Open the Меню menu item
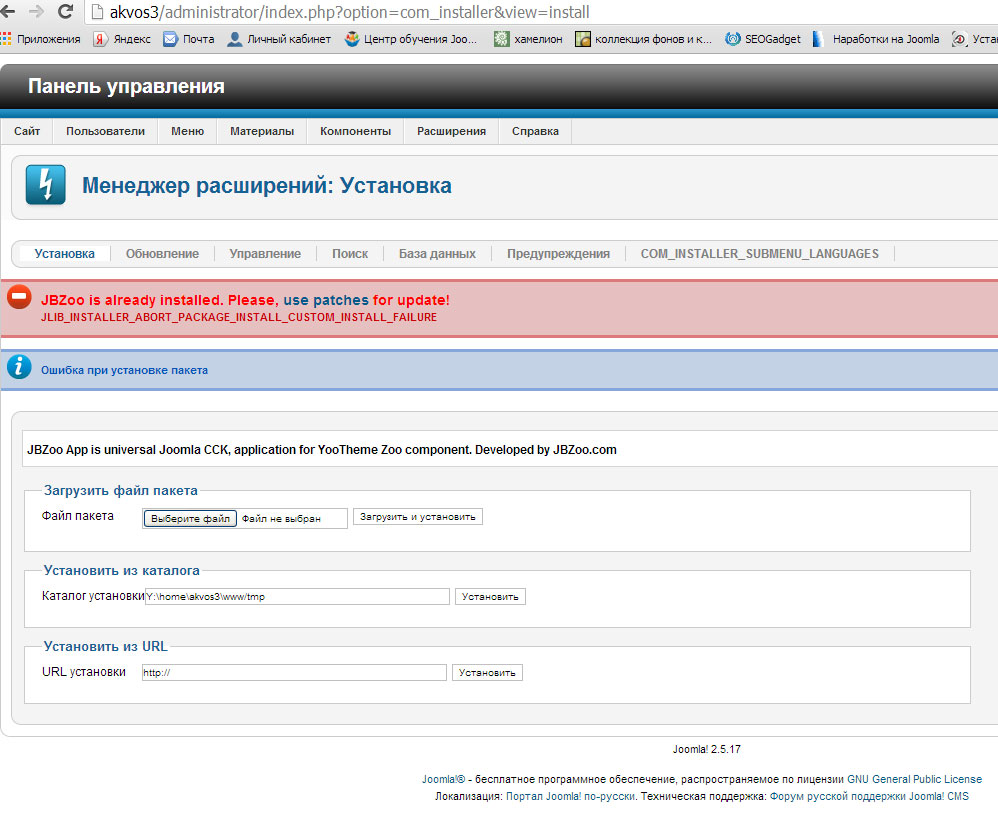Image resolution: width=998 pixels, height=829 pixels. pos(188,131)
